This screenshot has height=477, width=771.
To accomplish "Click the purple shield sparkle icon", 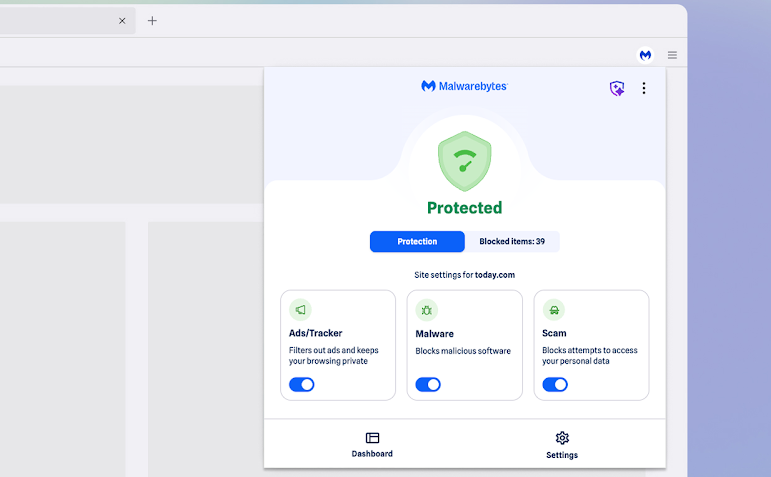I will tap(617, 89).
